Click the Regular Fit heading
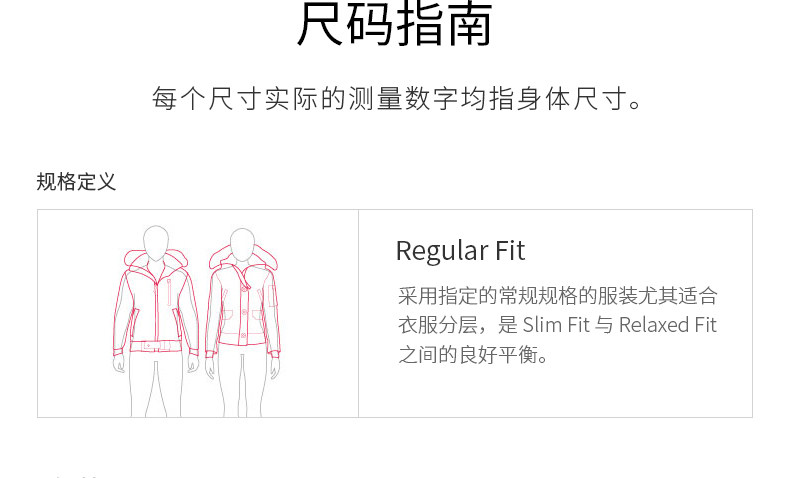The width and height of the screenshot is (790, 478). point(460,250)
